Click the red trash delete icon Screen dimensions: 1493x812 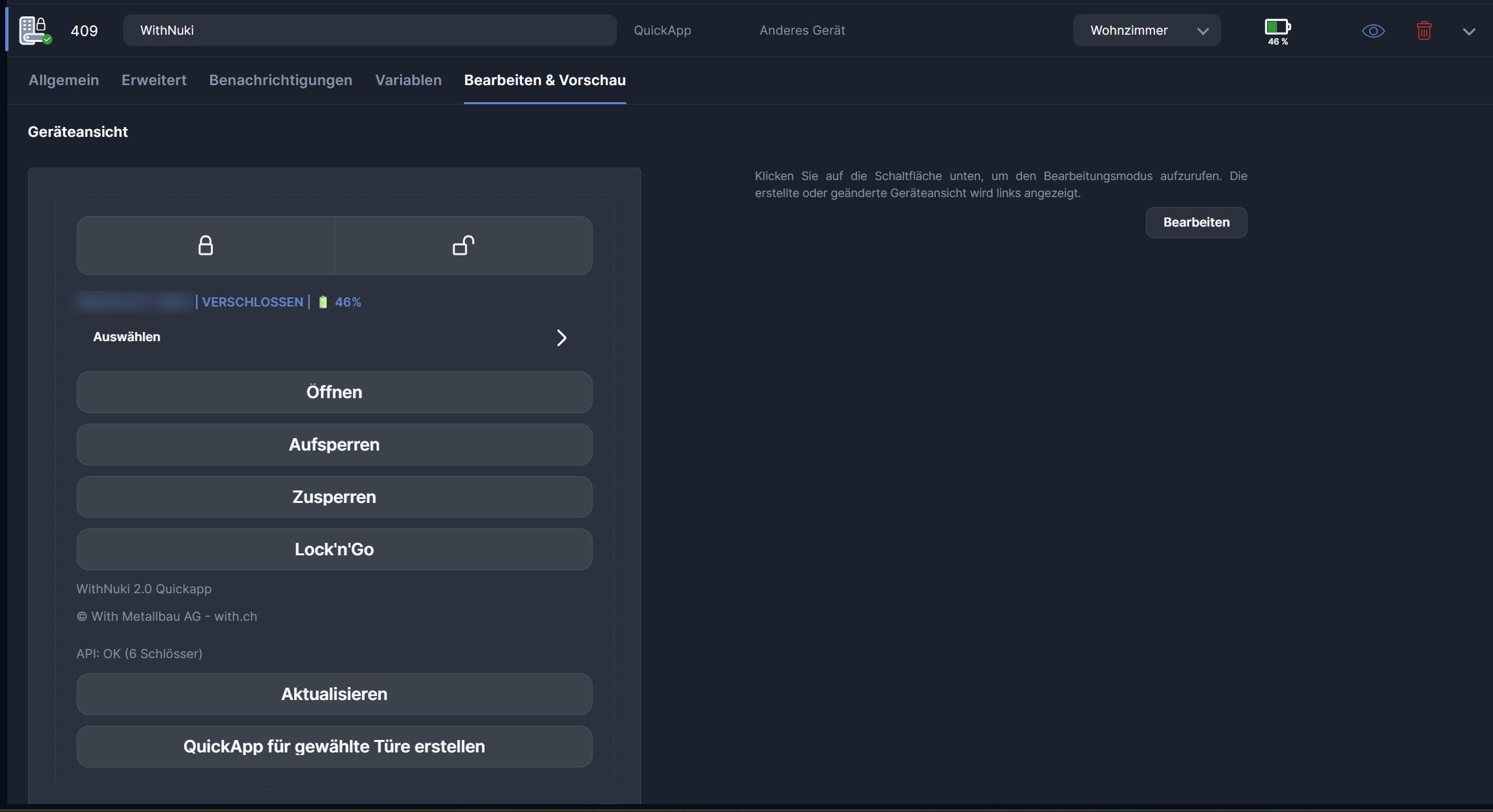[x=1424, y=31]
